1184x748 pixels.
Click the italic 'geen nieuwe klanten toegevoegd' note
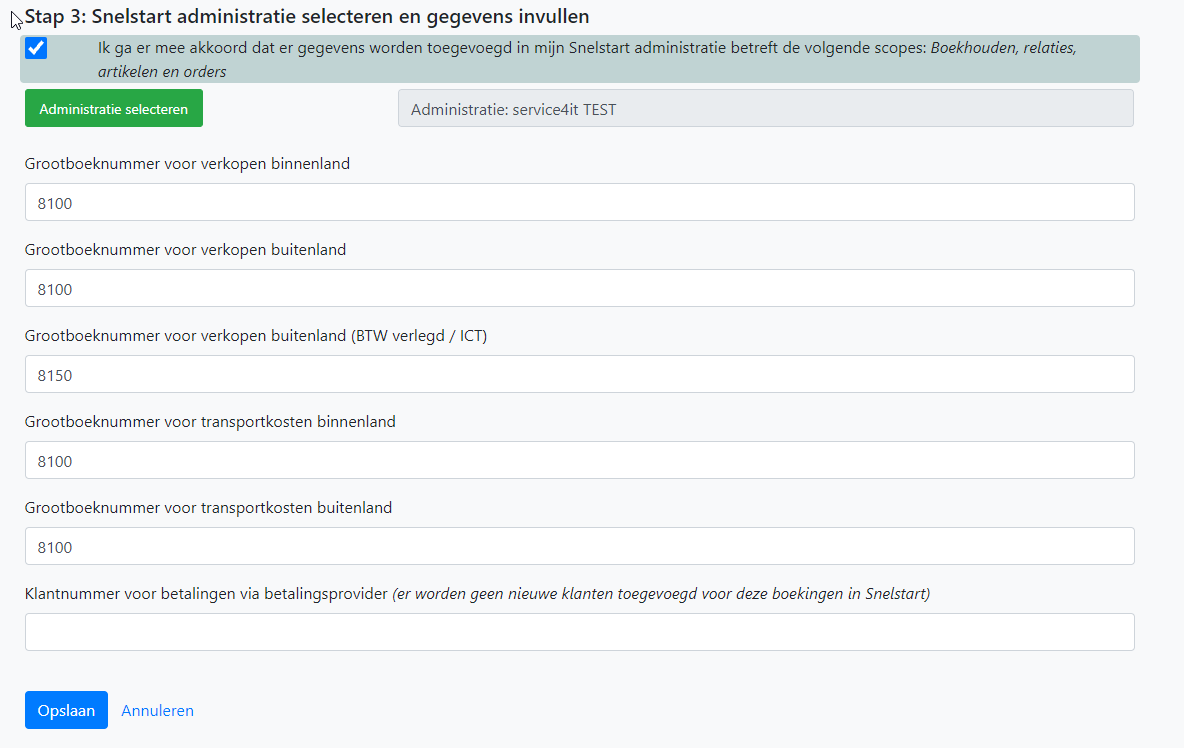660,593
